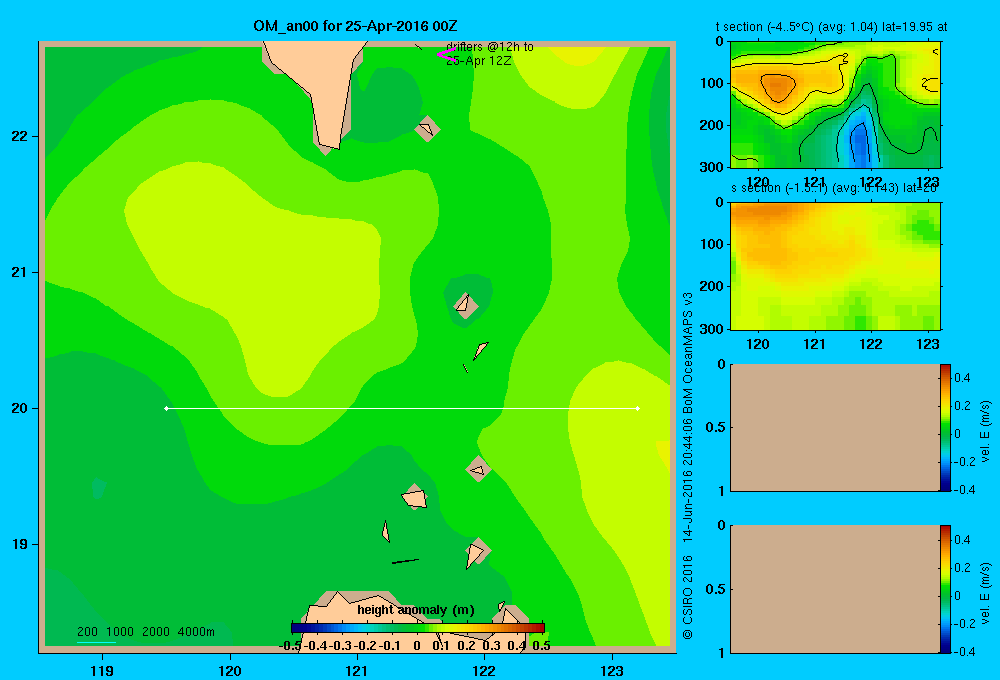The image size is (1000, 680).
Task: Click the drifters @12h legend text
Action: (x=490, y=54)
